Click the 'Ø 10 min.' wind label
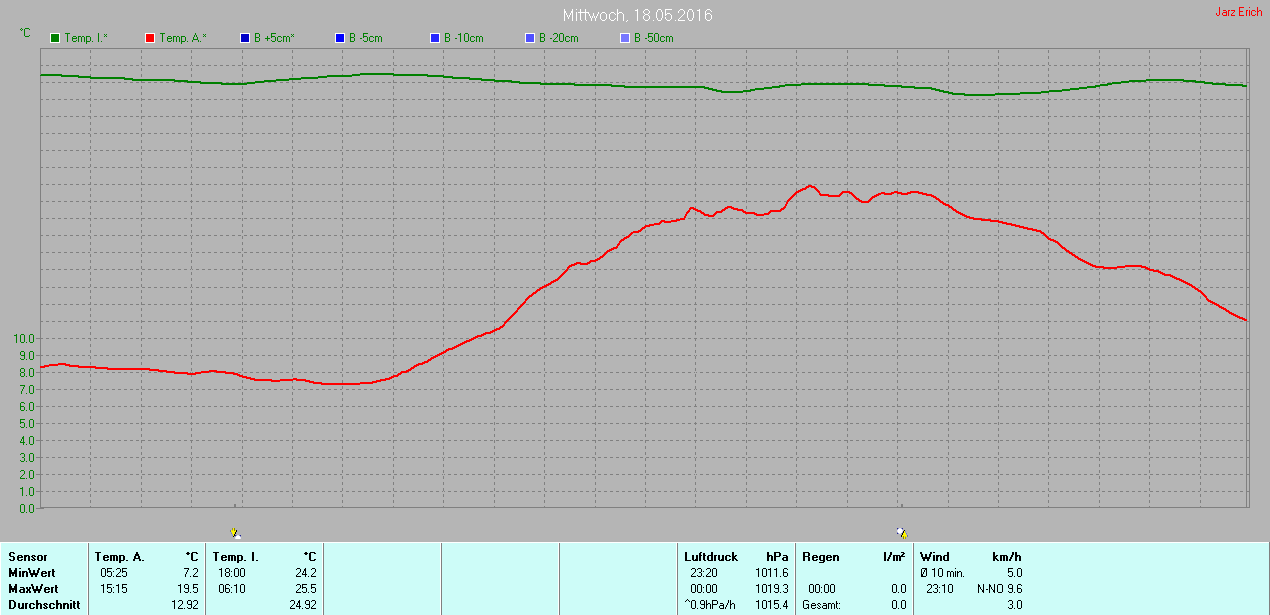 pos(944,573)
